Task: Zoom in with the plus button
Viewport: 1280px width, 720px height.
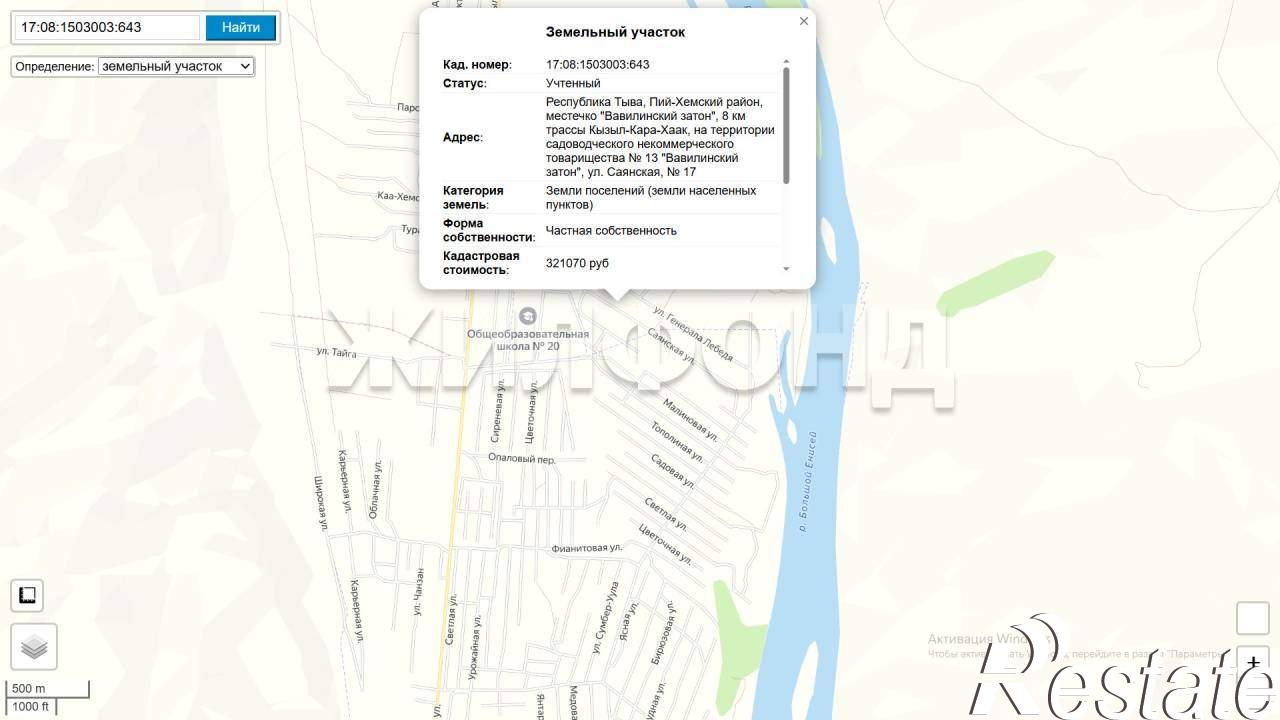Action: tap(1253, 662)
